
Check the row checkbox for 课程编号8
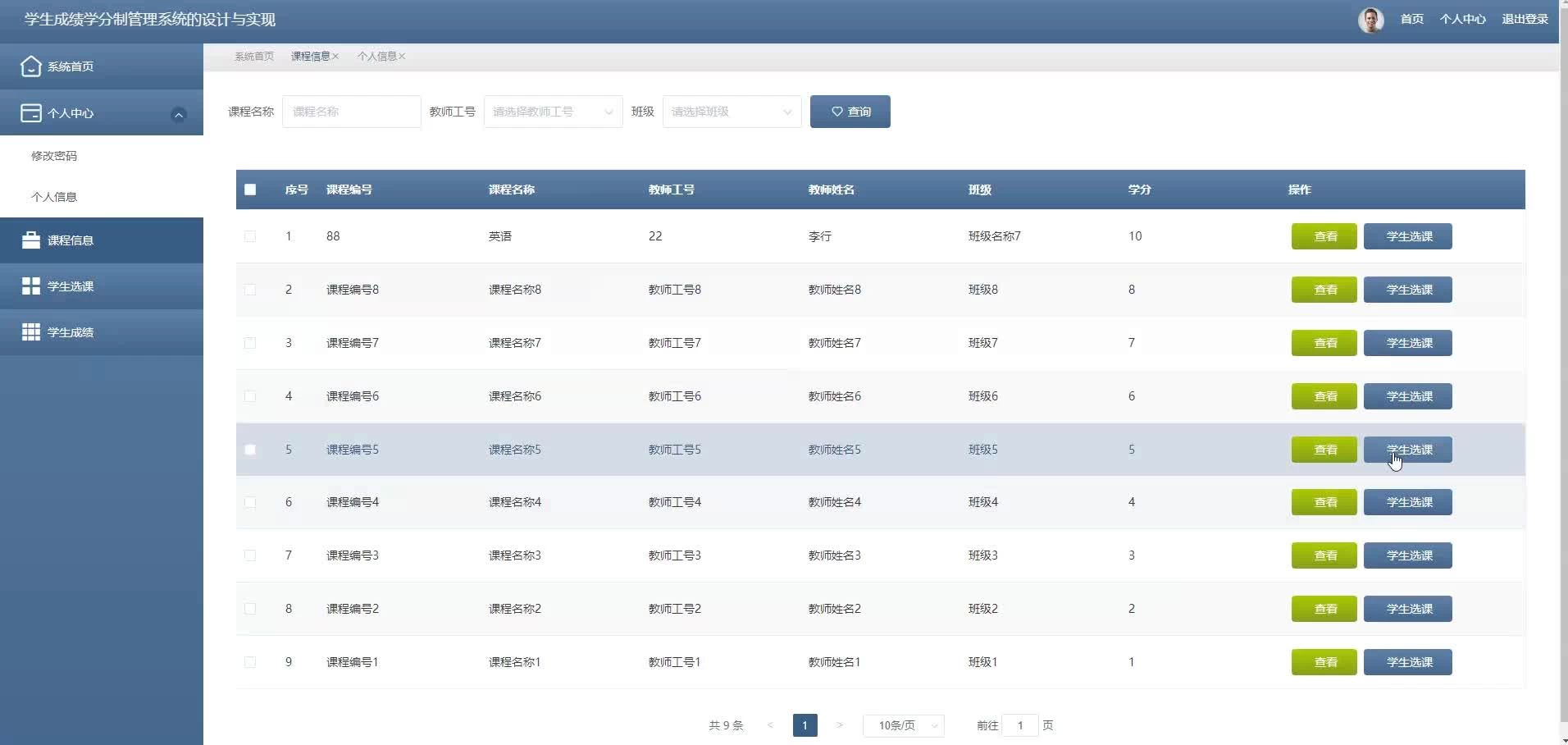pyautogui.click(x=250, y=290)
